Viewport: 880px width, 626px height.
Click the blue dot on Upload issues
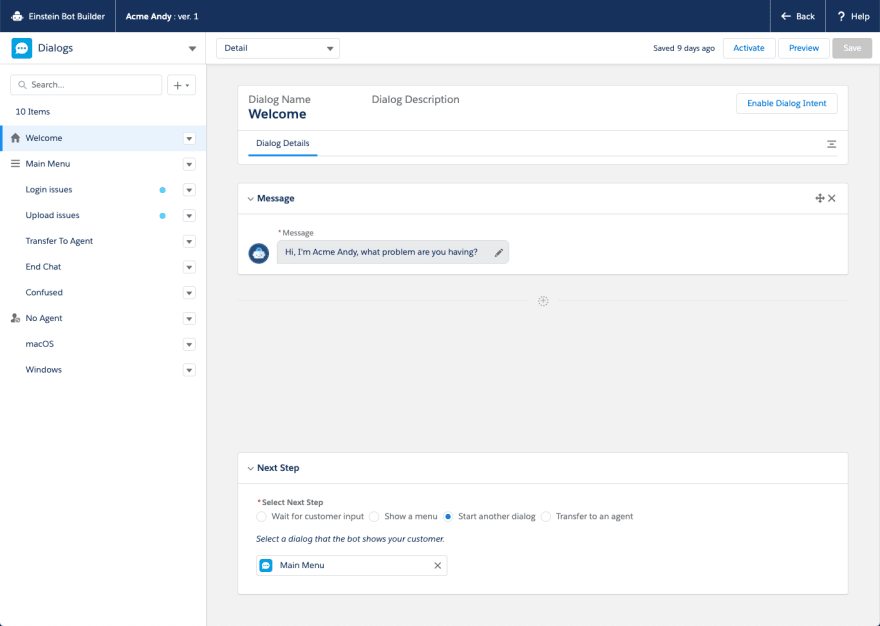pos(163,216)
